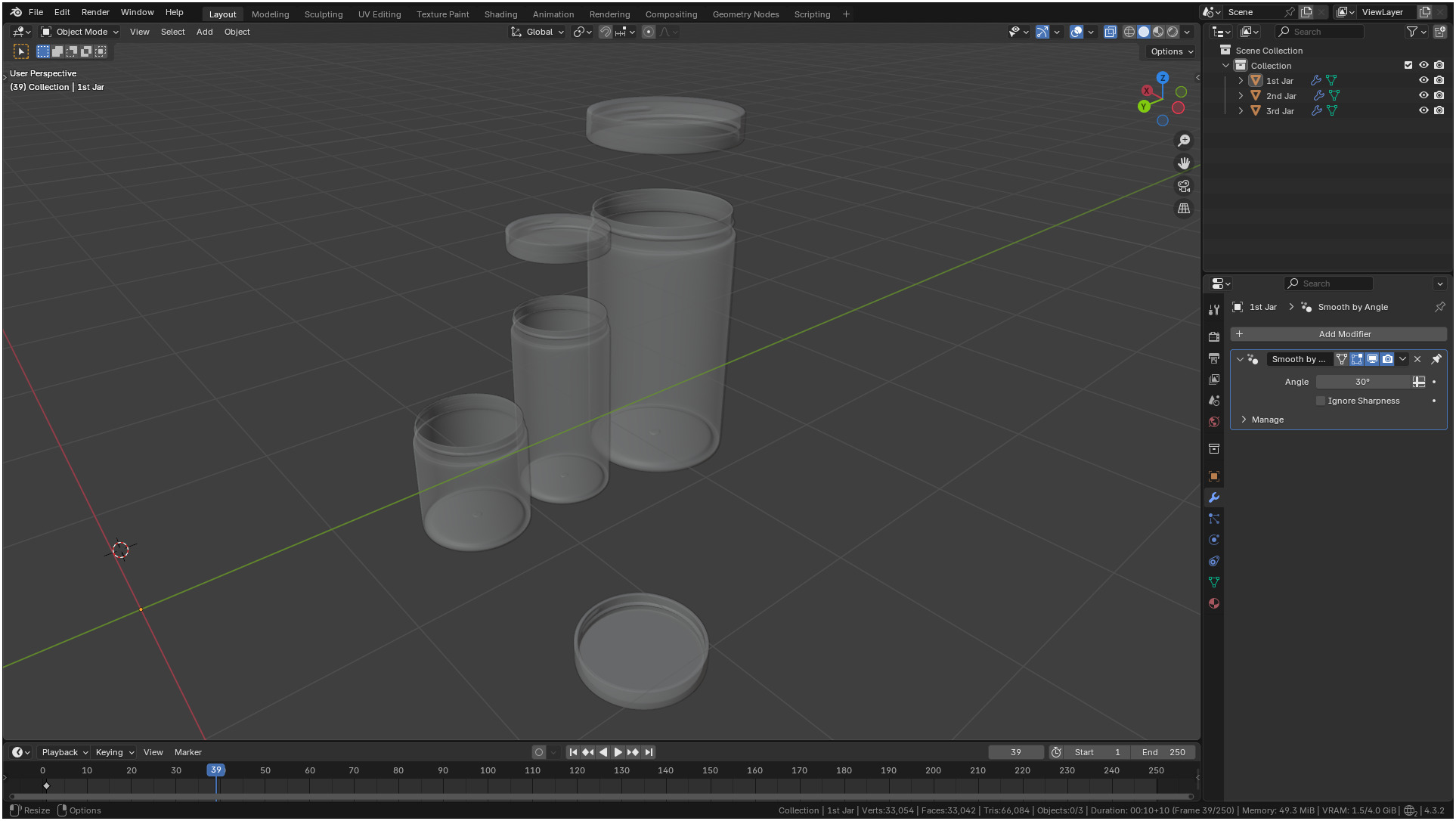Click the Select Box tool icon
This screenshot has width=1456, height=821.
point(21,51)
